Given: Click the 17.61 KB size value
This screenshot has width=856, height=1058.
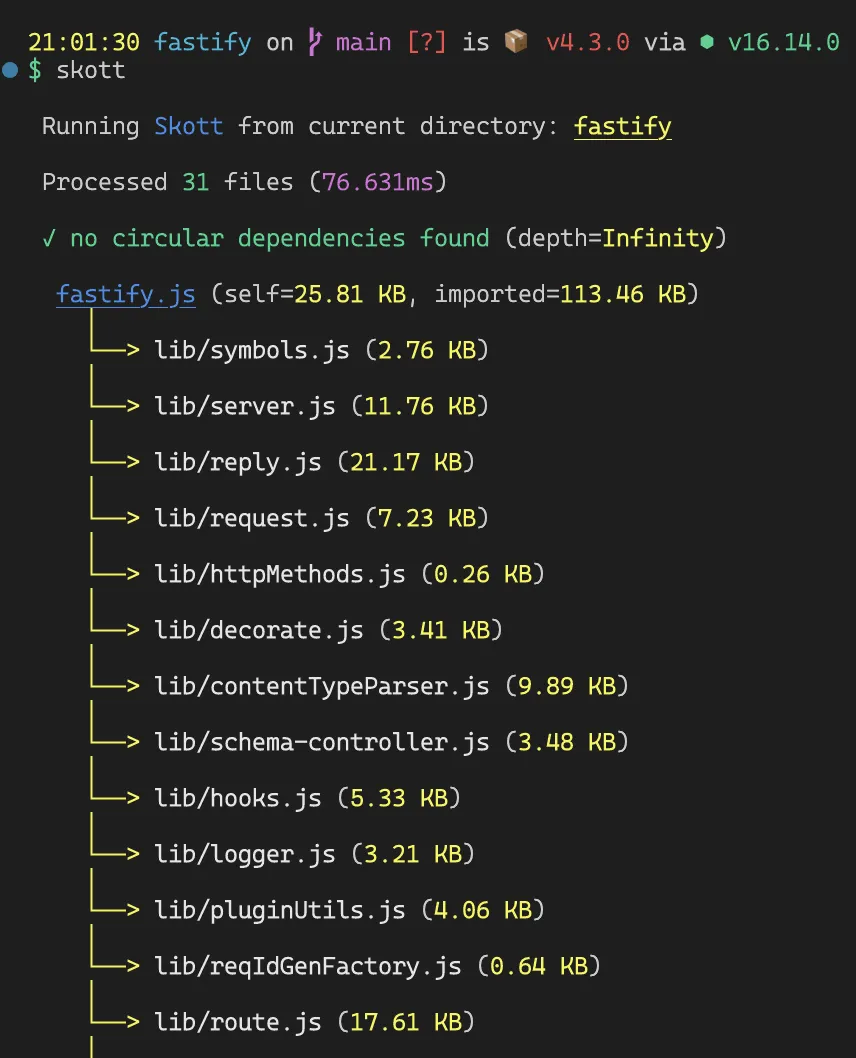Looking at the screenshot, I should click(406, 1022).
